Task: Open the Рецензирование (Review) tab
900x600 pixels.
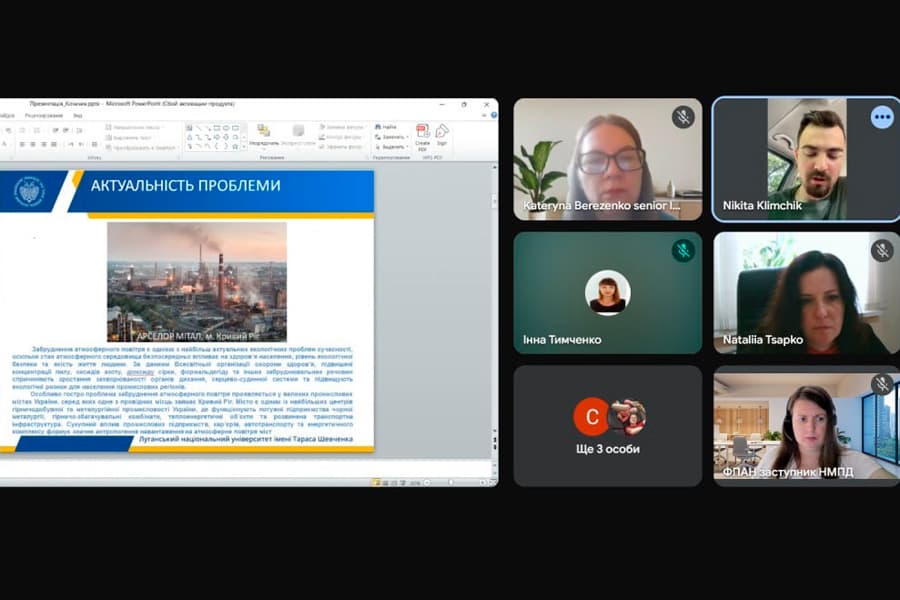Action: (44, 115)
